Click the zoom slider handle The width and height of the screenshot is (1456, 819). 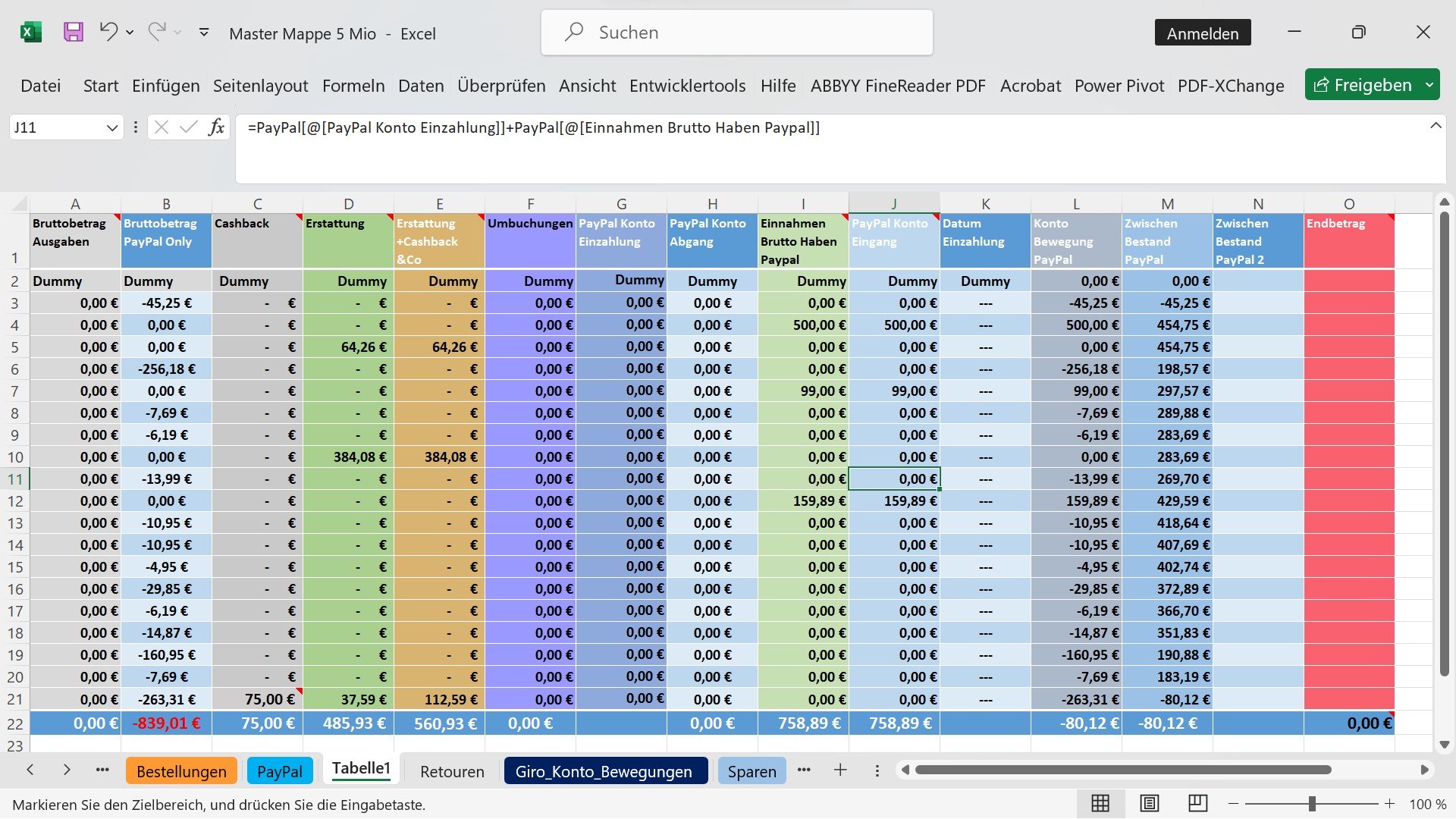(x=1312, y=804)
